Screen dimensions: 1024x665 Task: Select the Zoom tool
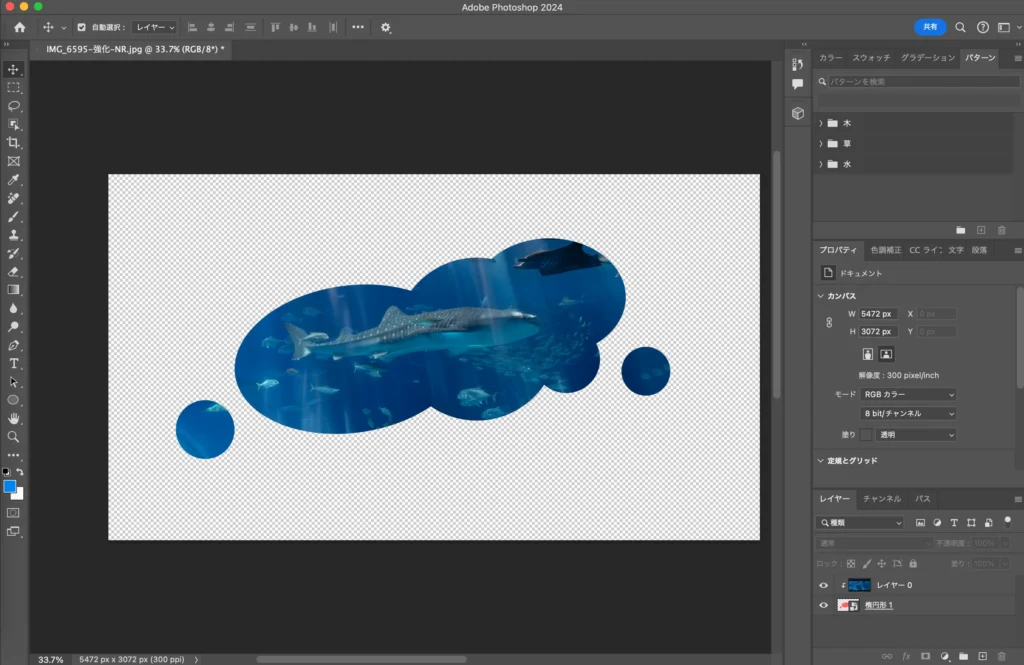tap(14, 436)
